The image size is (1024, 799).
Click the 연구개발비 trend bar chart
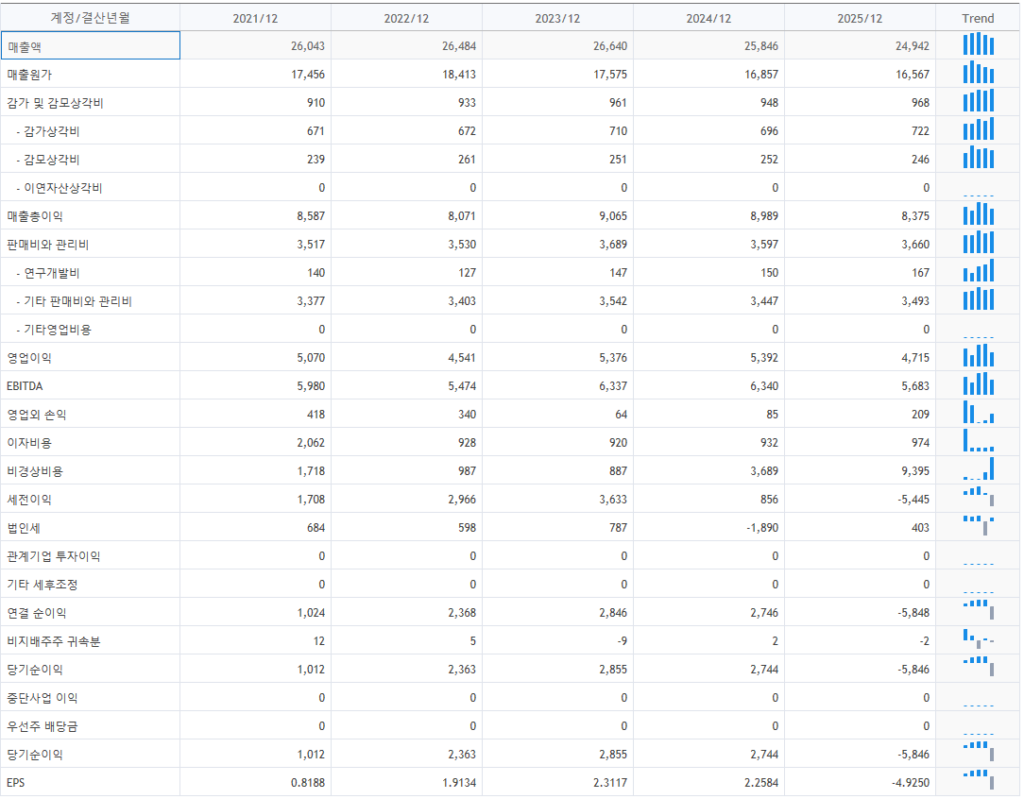coord(978,271)
